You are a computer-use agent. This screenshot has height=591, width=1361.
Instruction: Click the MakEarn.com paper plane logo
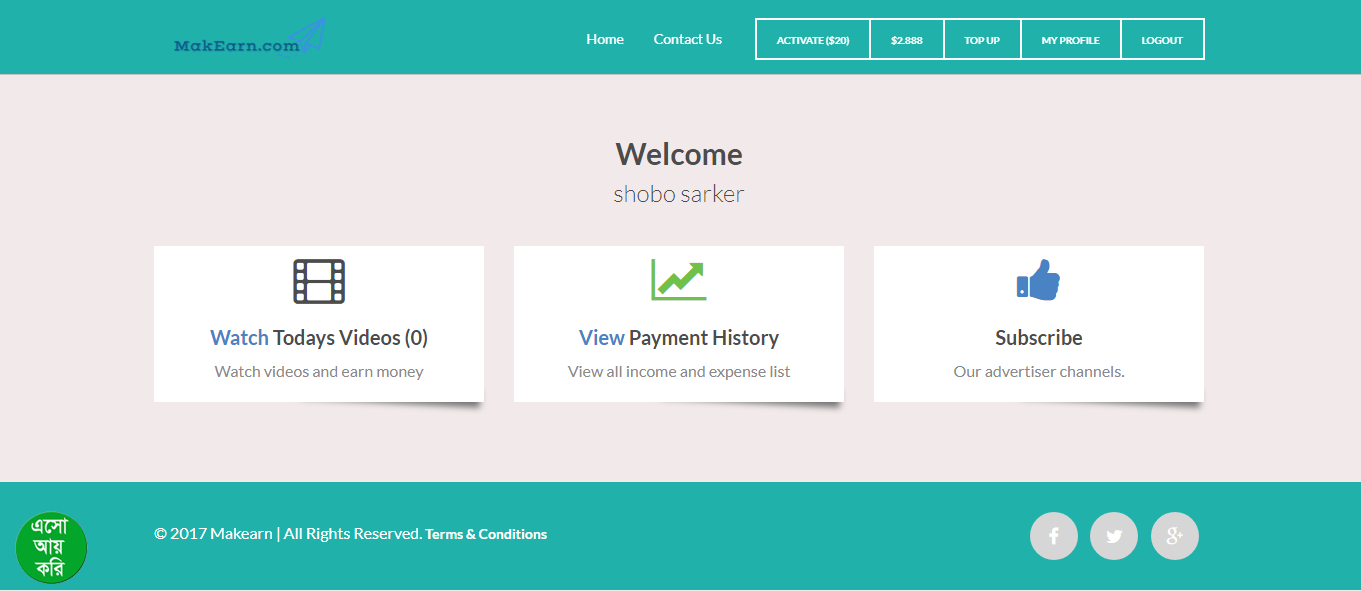click(250, 41)
